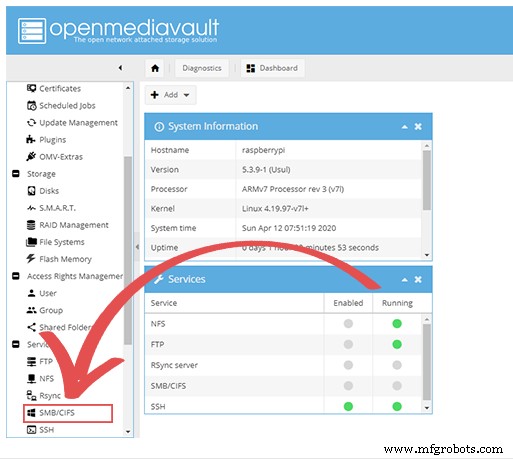Open S.M.A.R.T. in the sidebar
Screen dimensions: 513x459
tap(51, 208)
